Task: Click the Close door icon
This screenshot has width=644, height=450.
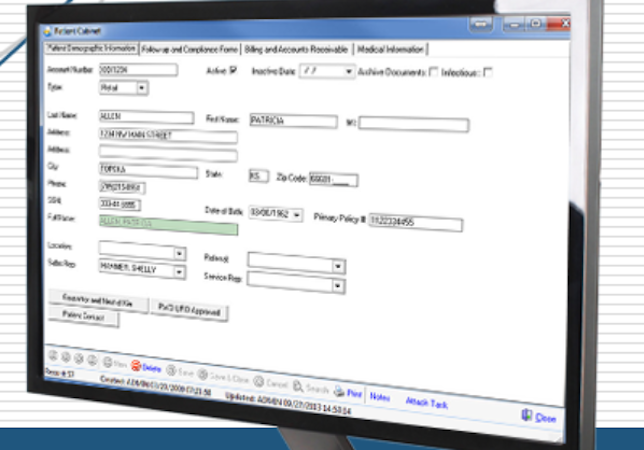Action: pos(527,415)
